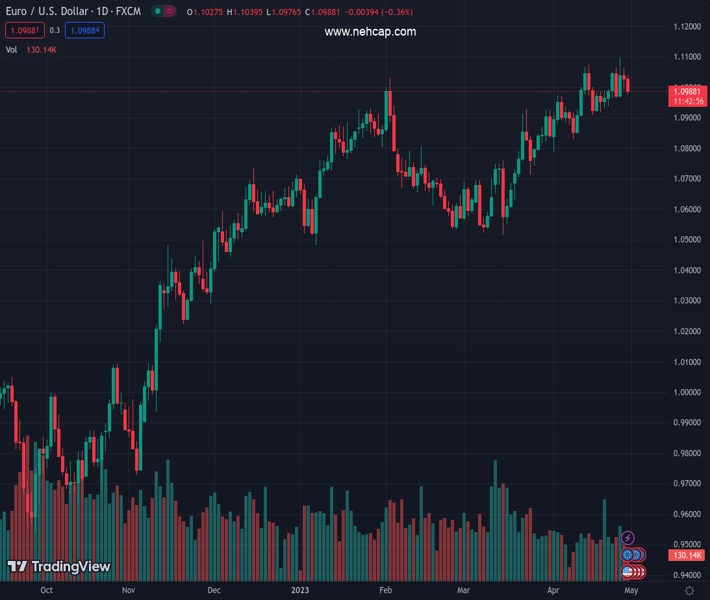Click the www.nehcap.com watermark text

pyautogui.click(x=370, y=32)
